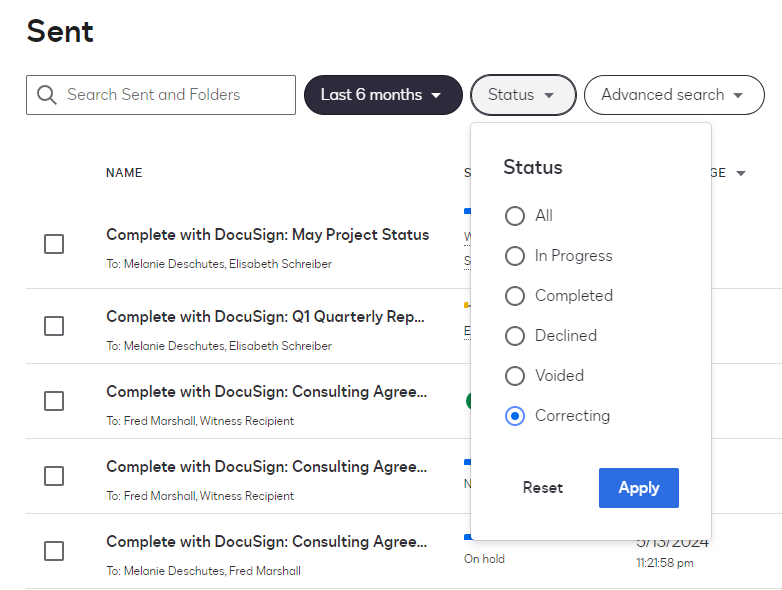The width and height of the screenshot is (782, 590).
Task: Collapse the Status filter dropdown
Action: tap(522, 95)
